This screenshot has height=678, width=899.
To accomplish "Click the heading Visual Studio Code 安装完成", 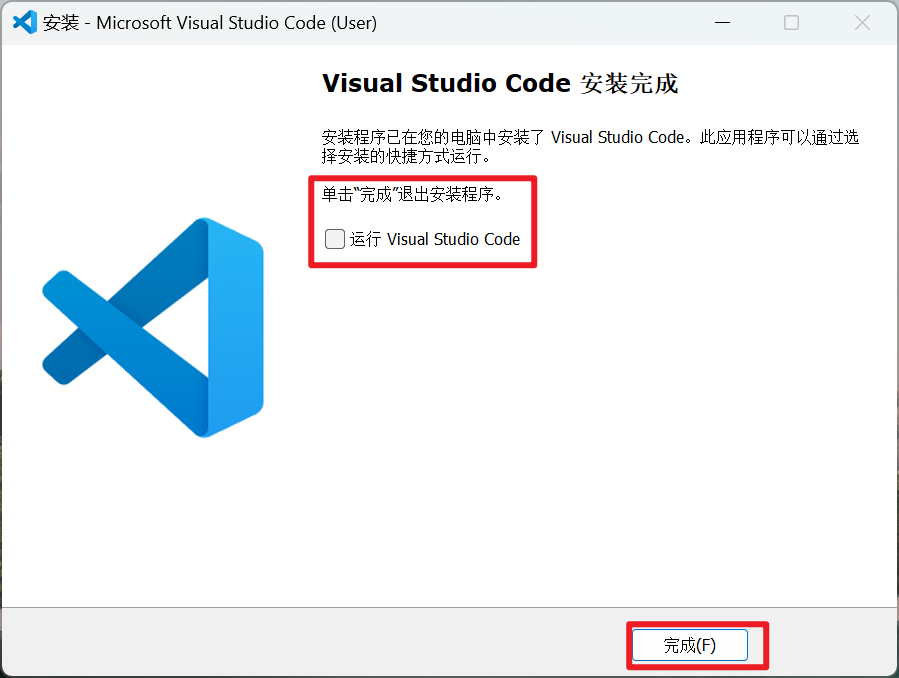I will pyautogui.click(x=500, y=84).
